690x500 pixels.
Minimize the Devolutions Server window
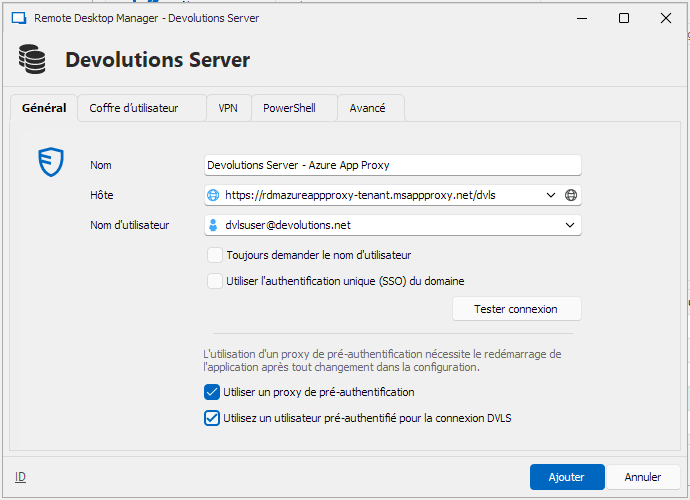(582, 18)
